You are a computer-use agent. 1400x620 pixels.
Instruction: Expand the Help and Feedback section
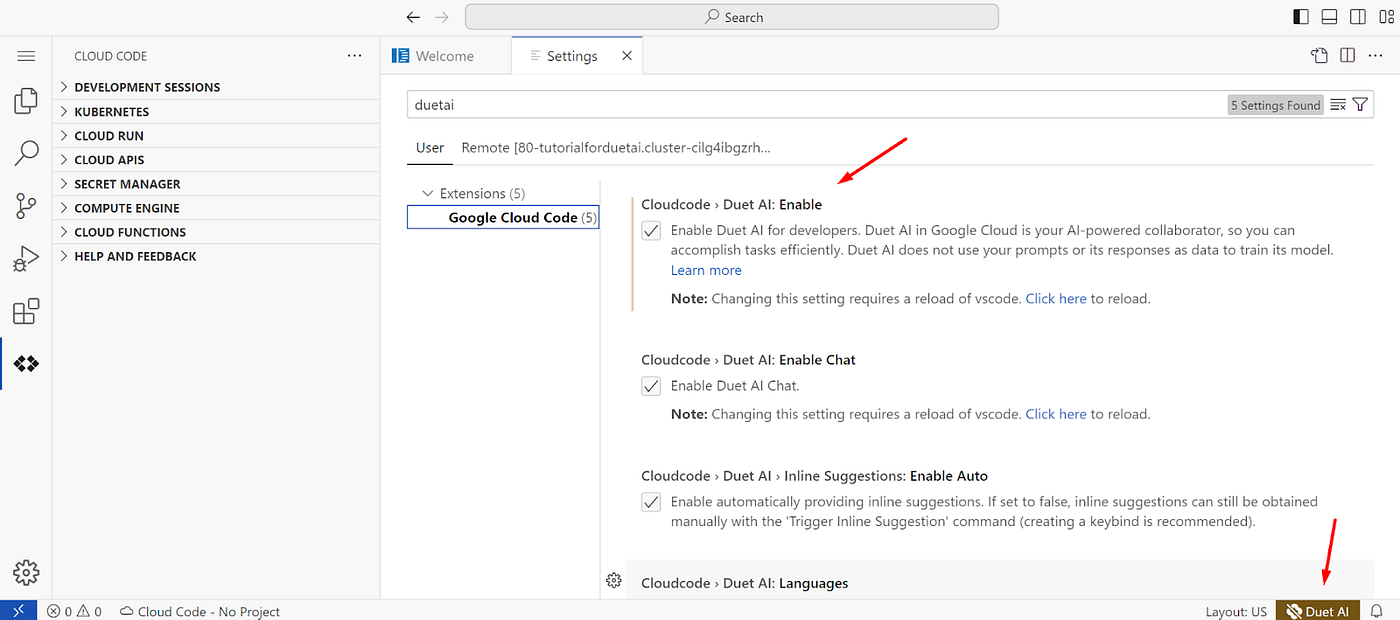click(x=216, y=256)
